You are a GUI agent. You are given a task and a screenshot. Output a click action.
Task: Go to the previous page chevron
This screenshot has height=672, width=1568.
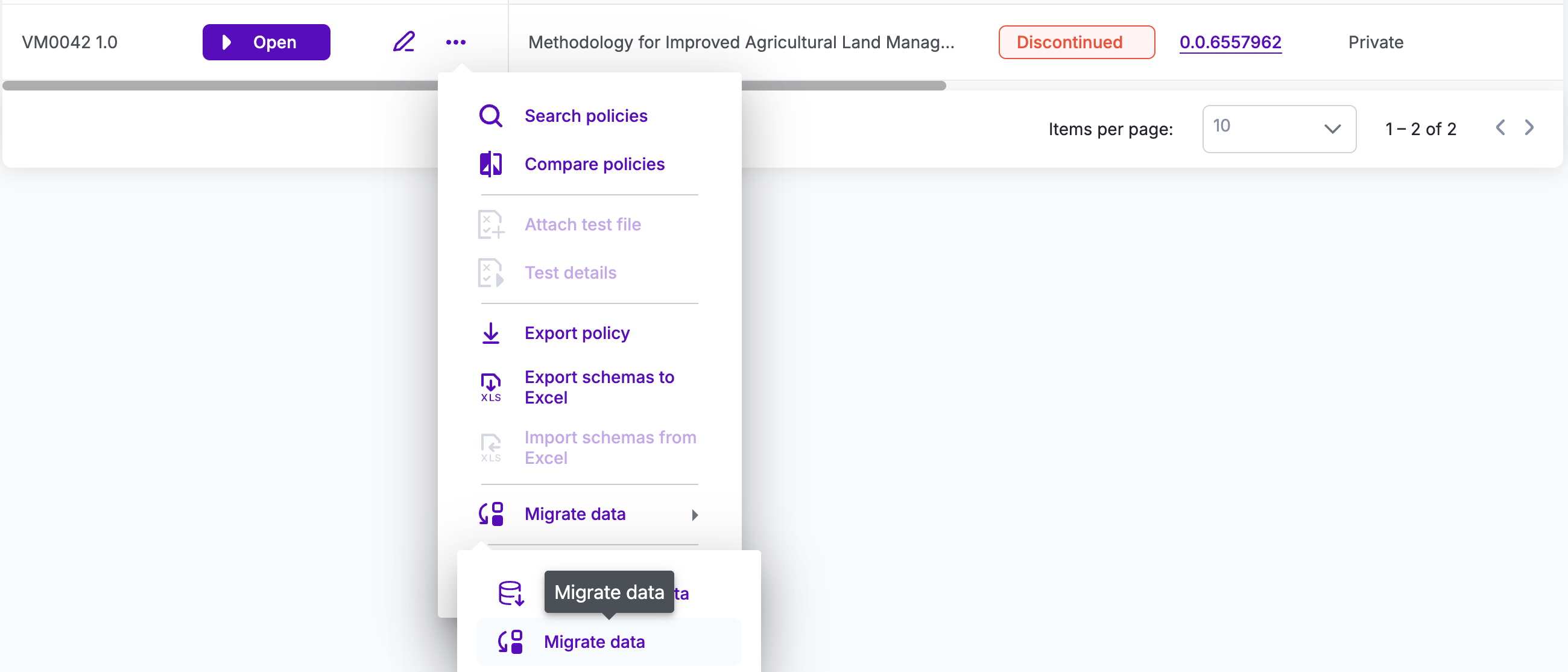(x=1500, y=128)
